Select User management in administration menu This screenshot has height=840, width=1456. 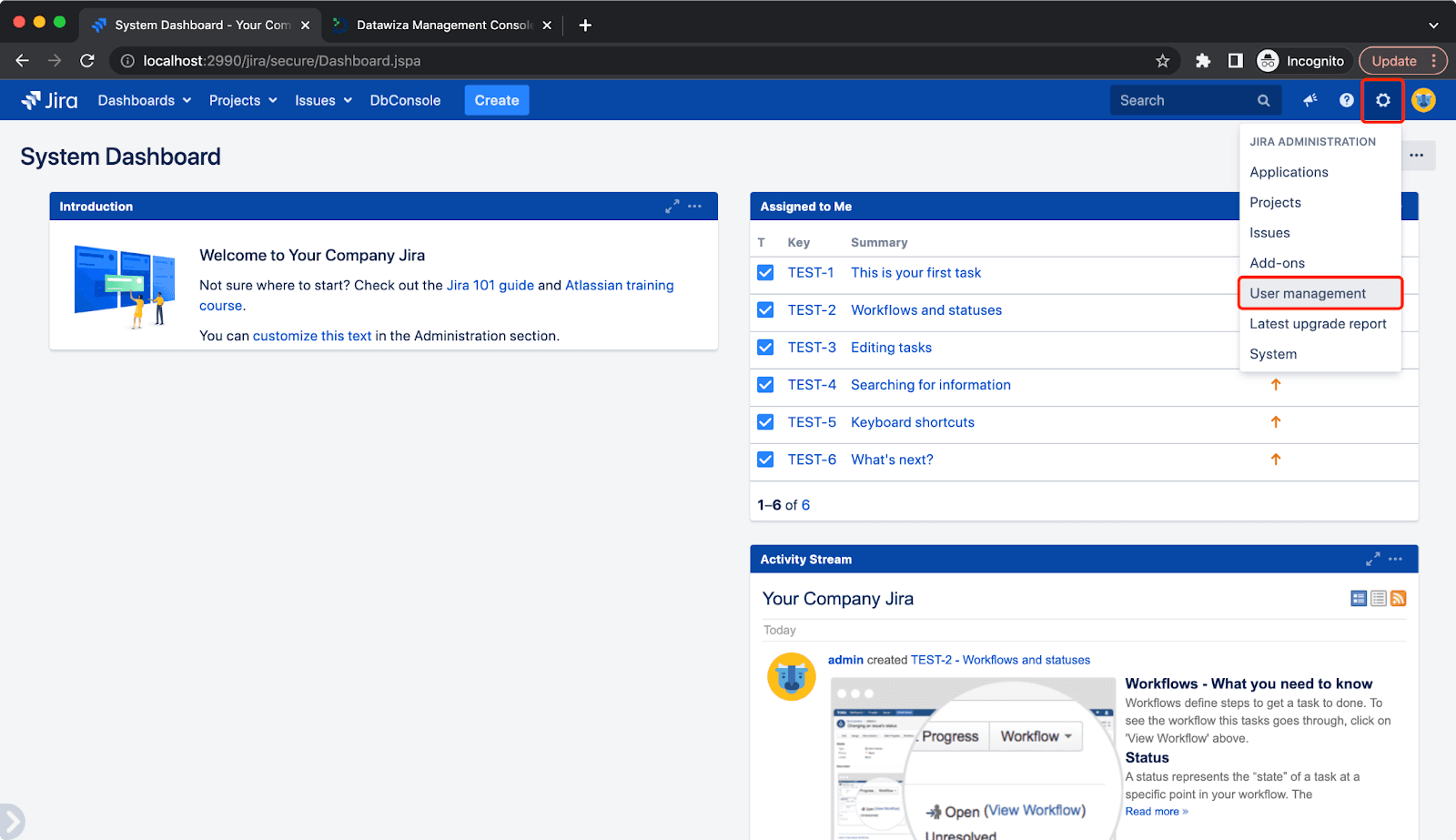(1319, 293)
